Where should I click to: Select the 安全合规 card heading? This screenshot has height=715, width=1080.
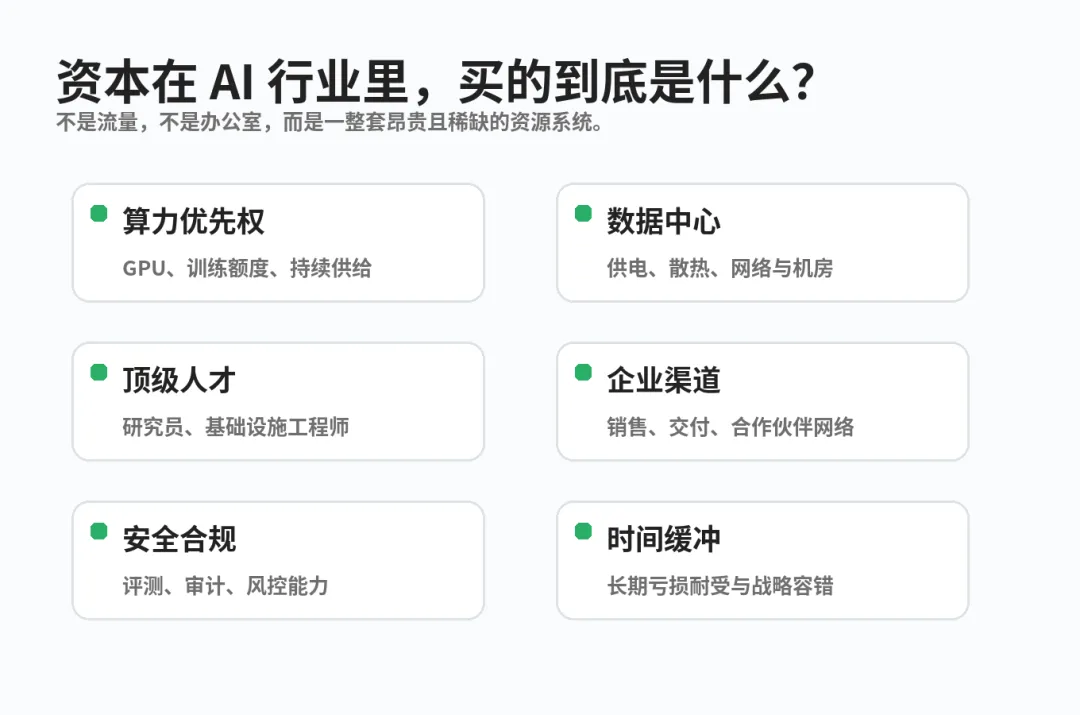click(x=179, y=539)
